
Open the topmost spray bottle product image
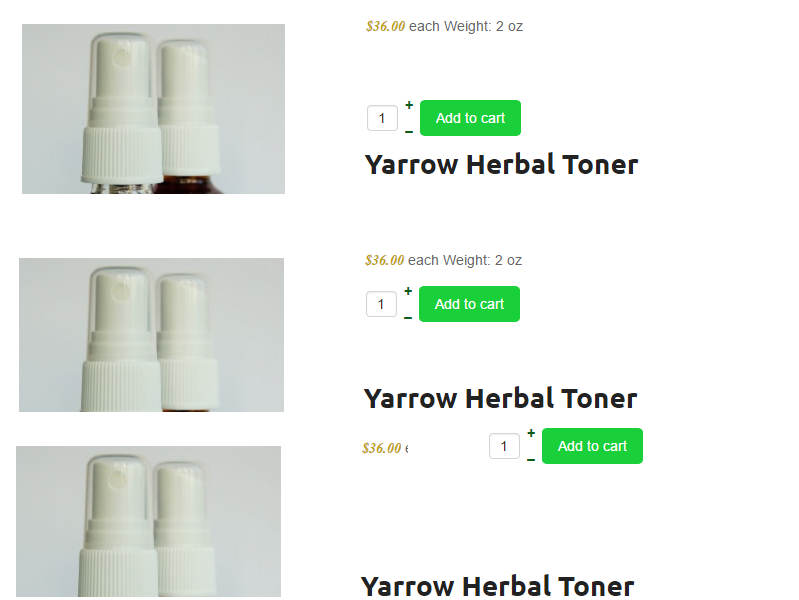point(153,109)
